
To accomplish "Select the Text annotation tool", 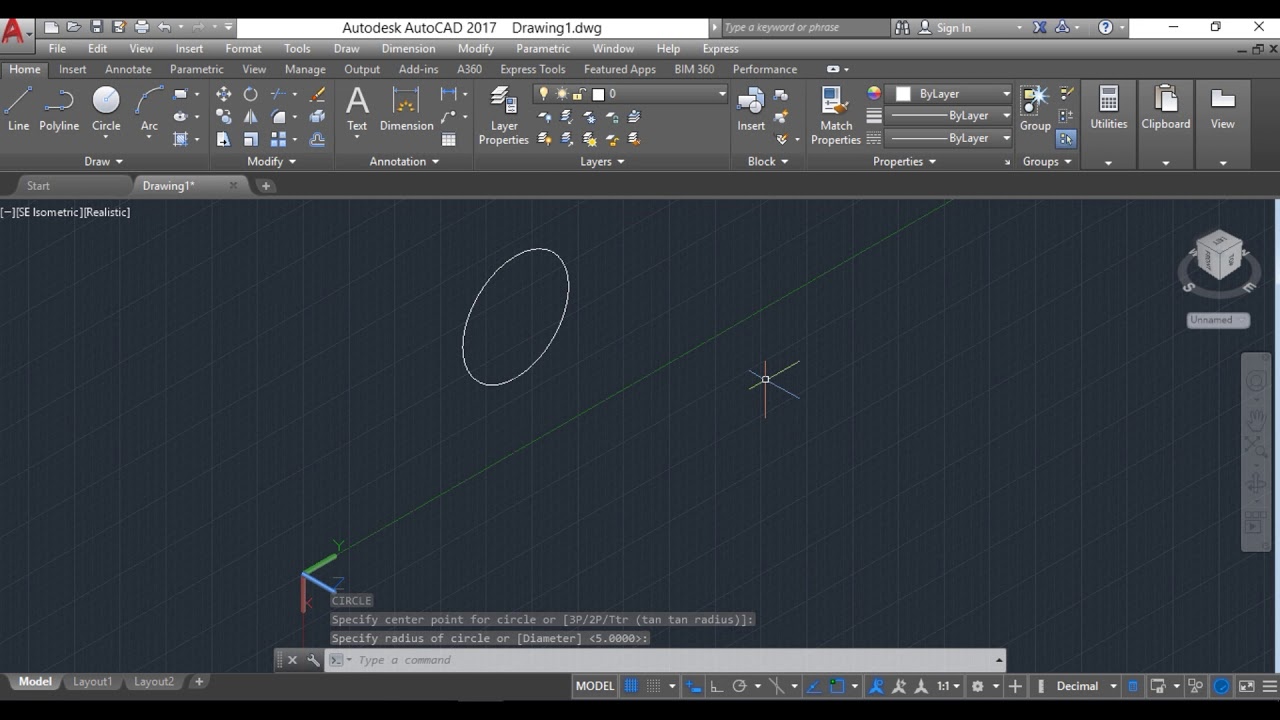I will click(x=357, y=108).
